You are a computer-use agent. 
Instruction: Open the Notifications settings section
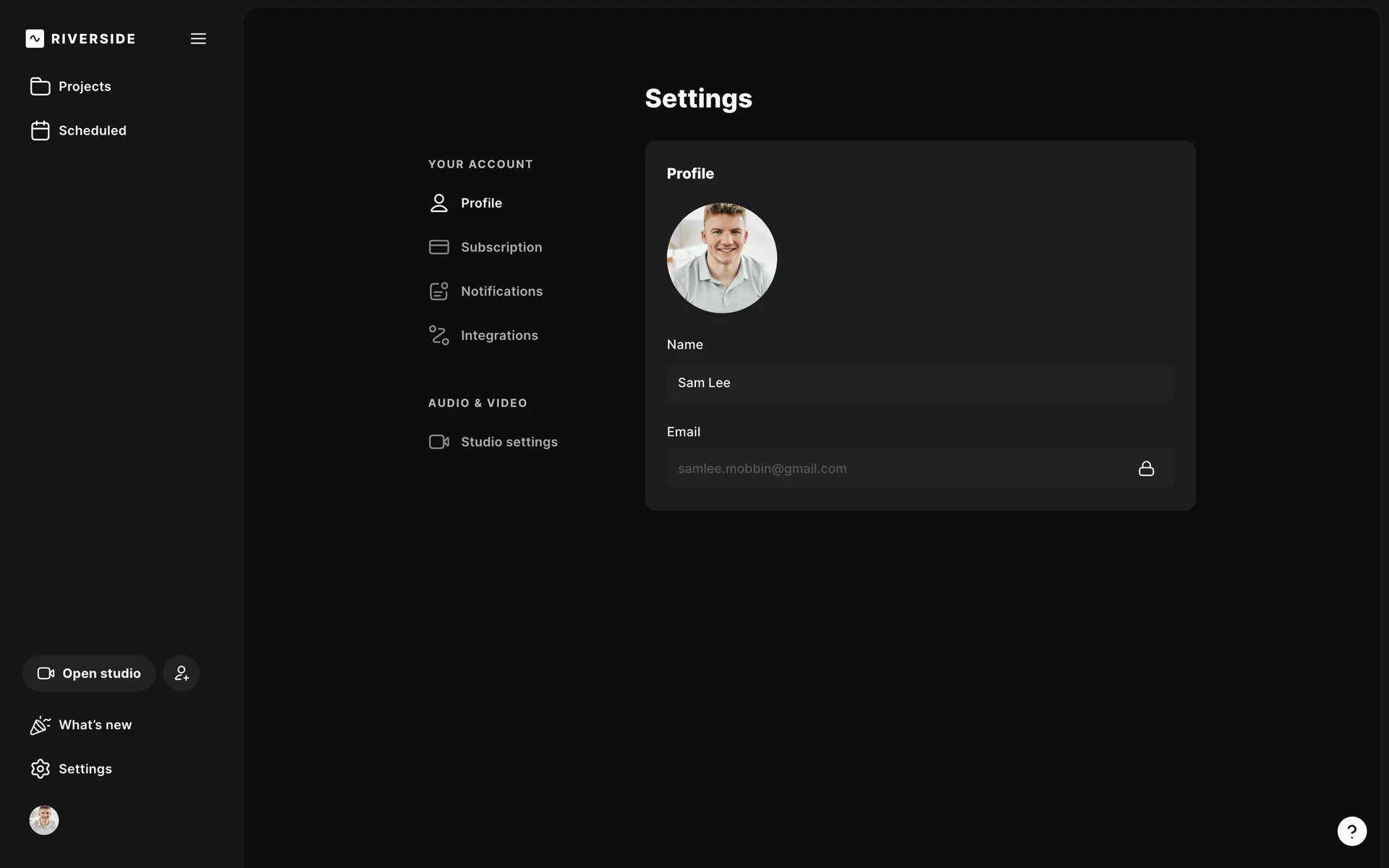tap(501, 292)
